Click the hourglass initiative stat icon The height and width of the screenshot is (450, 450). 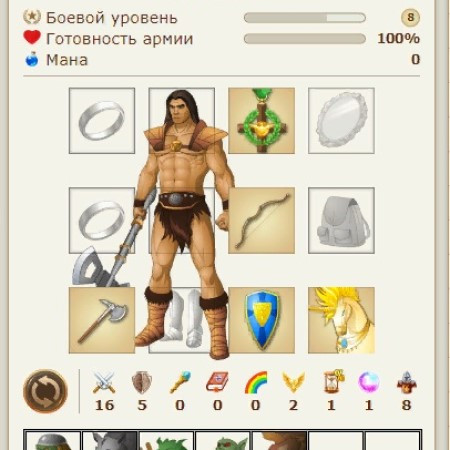tap(334, 382)
